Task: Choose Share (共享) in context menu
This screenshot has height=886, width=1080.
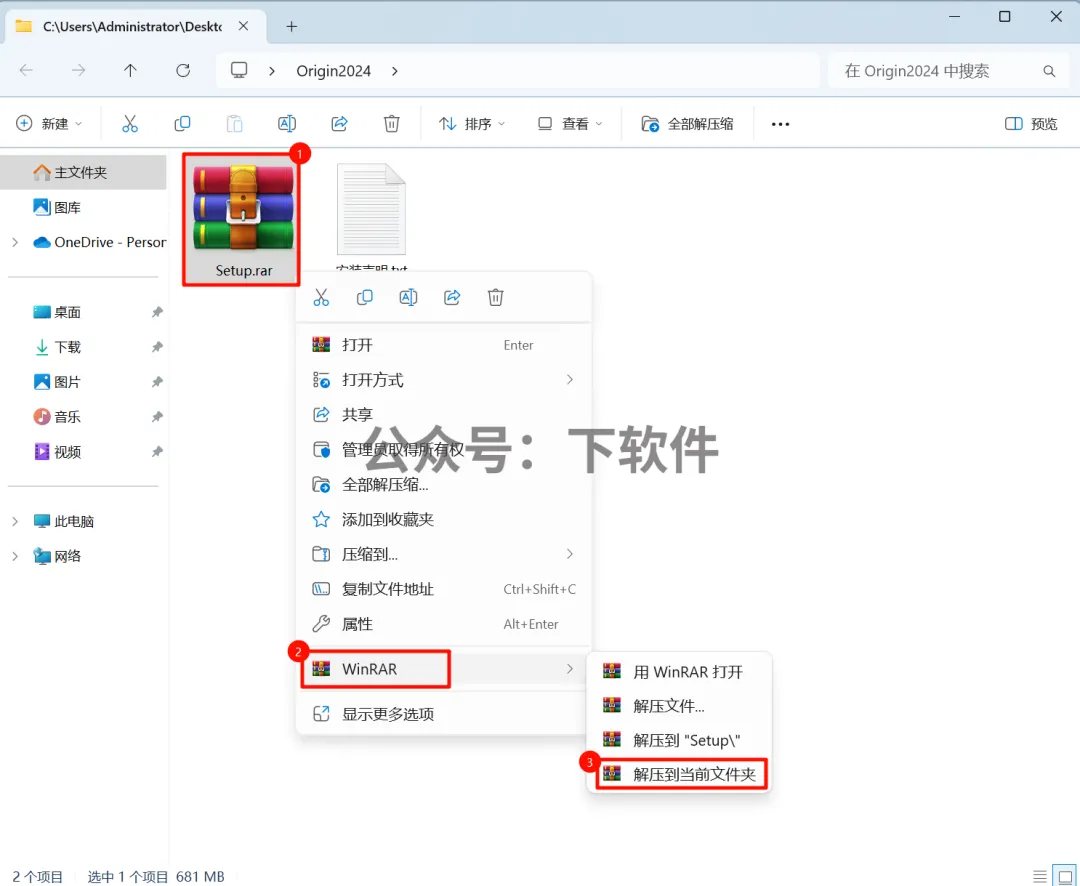Action: click(x=444, y=415)
